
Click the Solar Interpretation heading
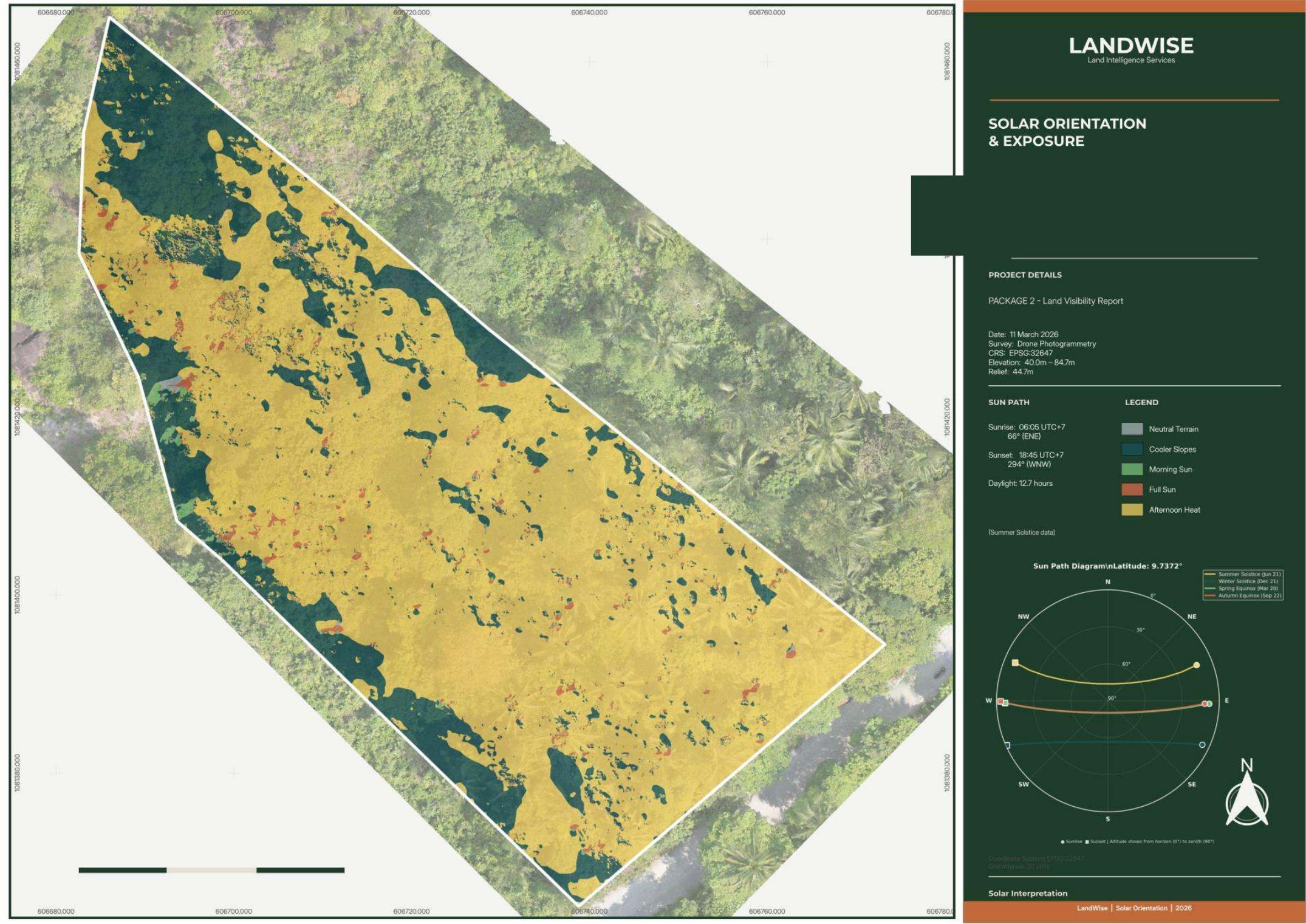tap(1028, 893)
